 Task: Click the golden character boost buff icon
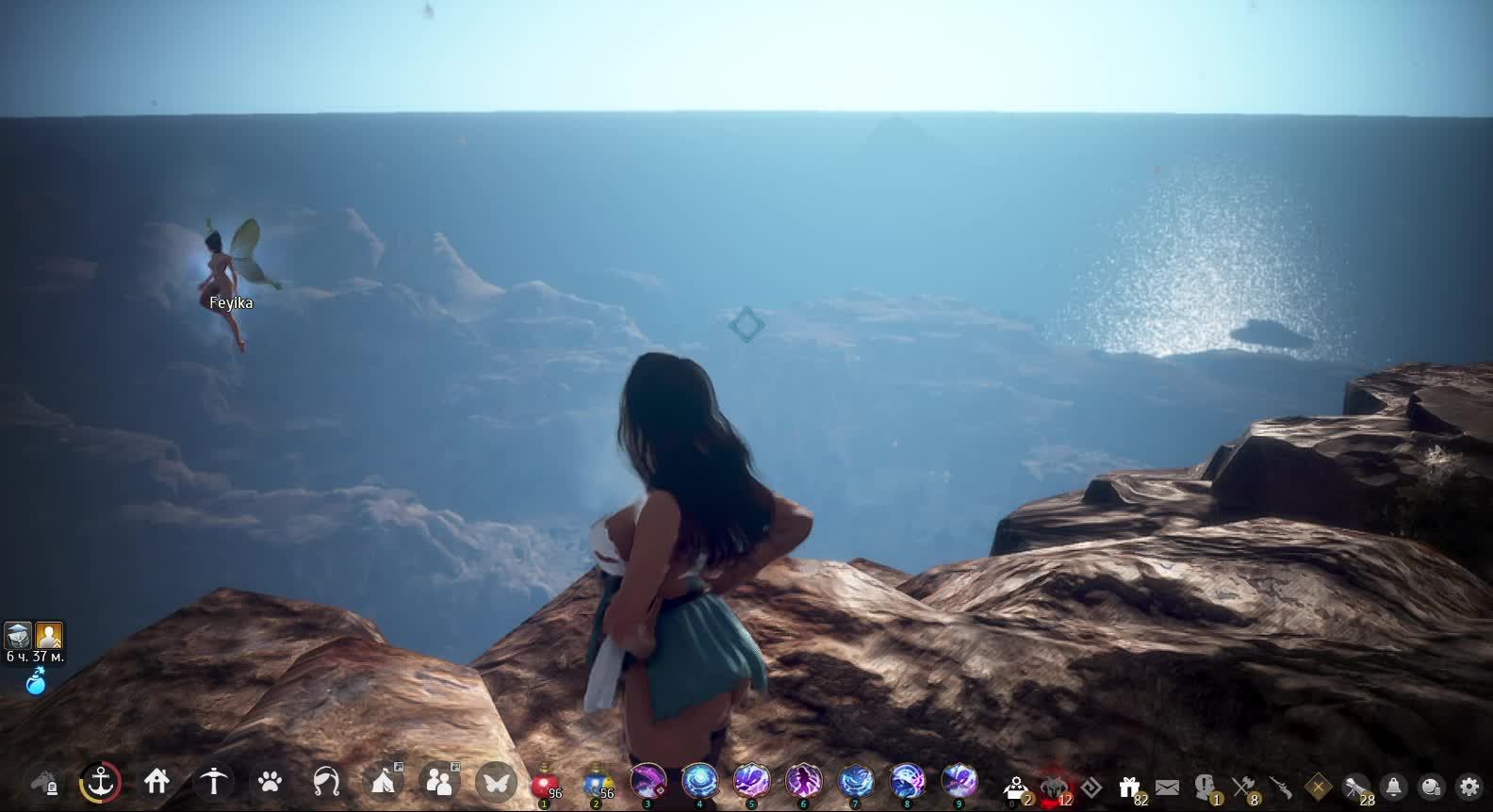tap(49, 635)
